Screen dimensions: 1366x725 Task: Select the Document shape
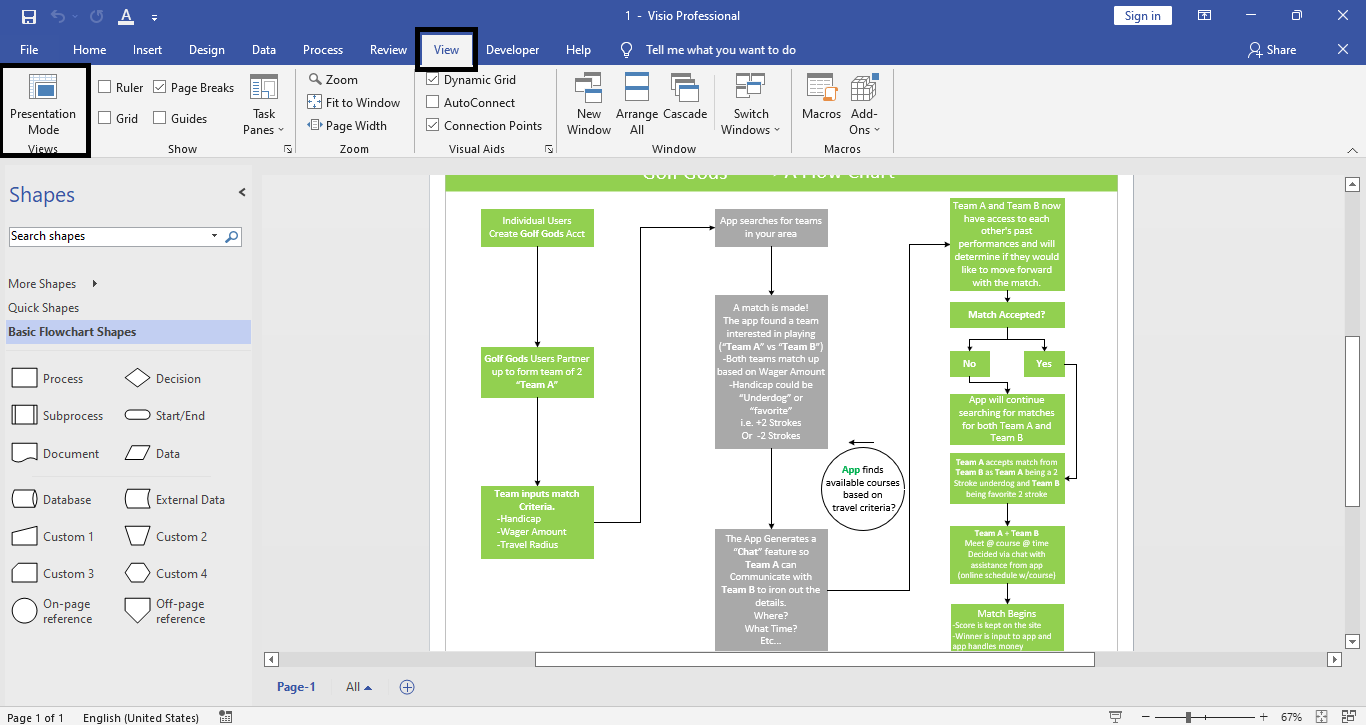pyautogui.click(x=56, y=454)
